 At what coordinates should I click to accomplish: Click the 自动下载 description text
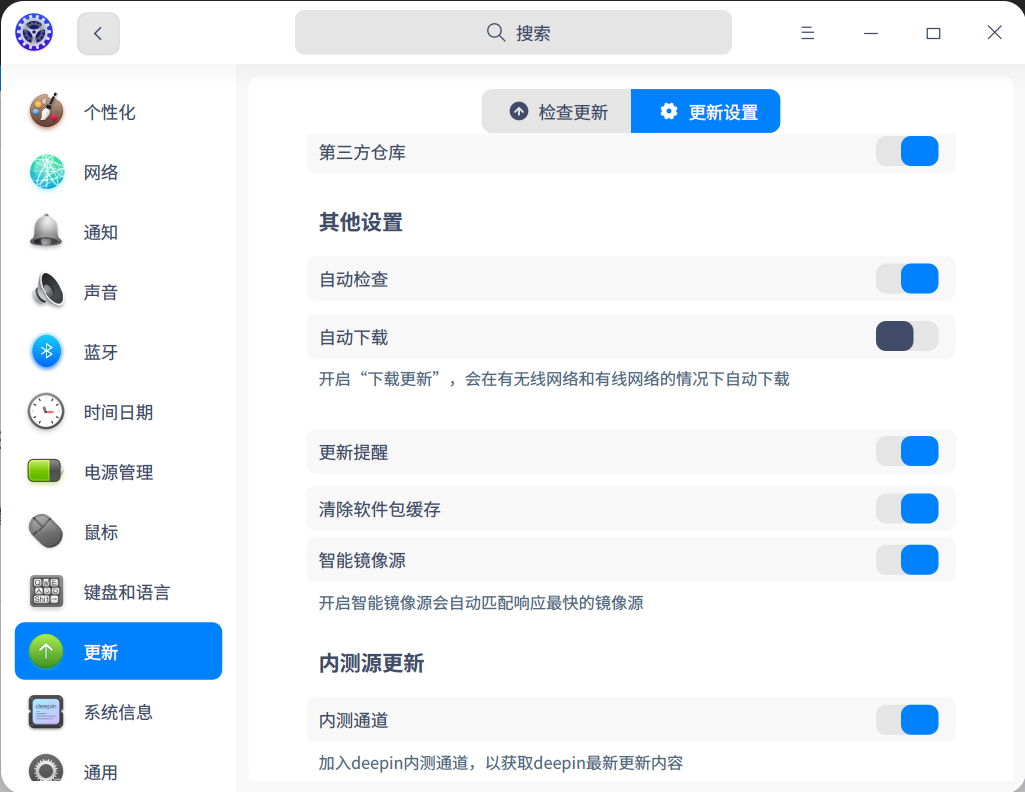point(554,379)
